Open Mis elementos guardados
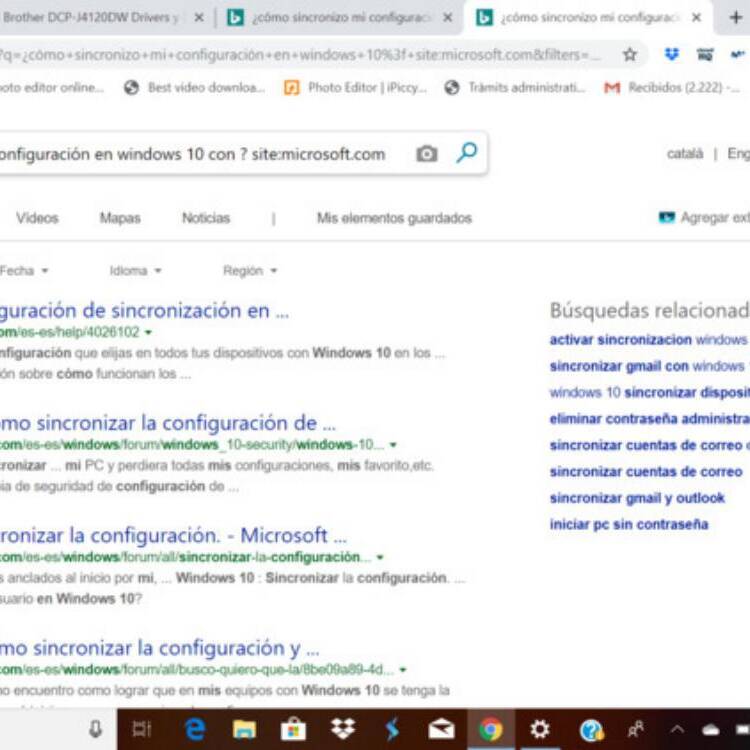 pyautogui.click(x=394, y=218)
